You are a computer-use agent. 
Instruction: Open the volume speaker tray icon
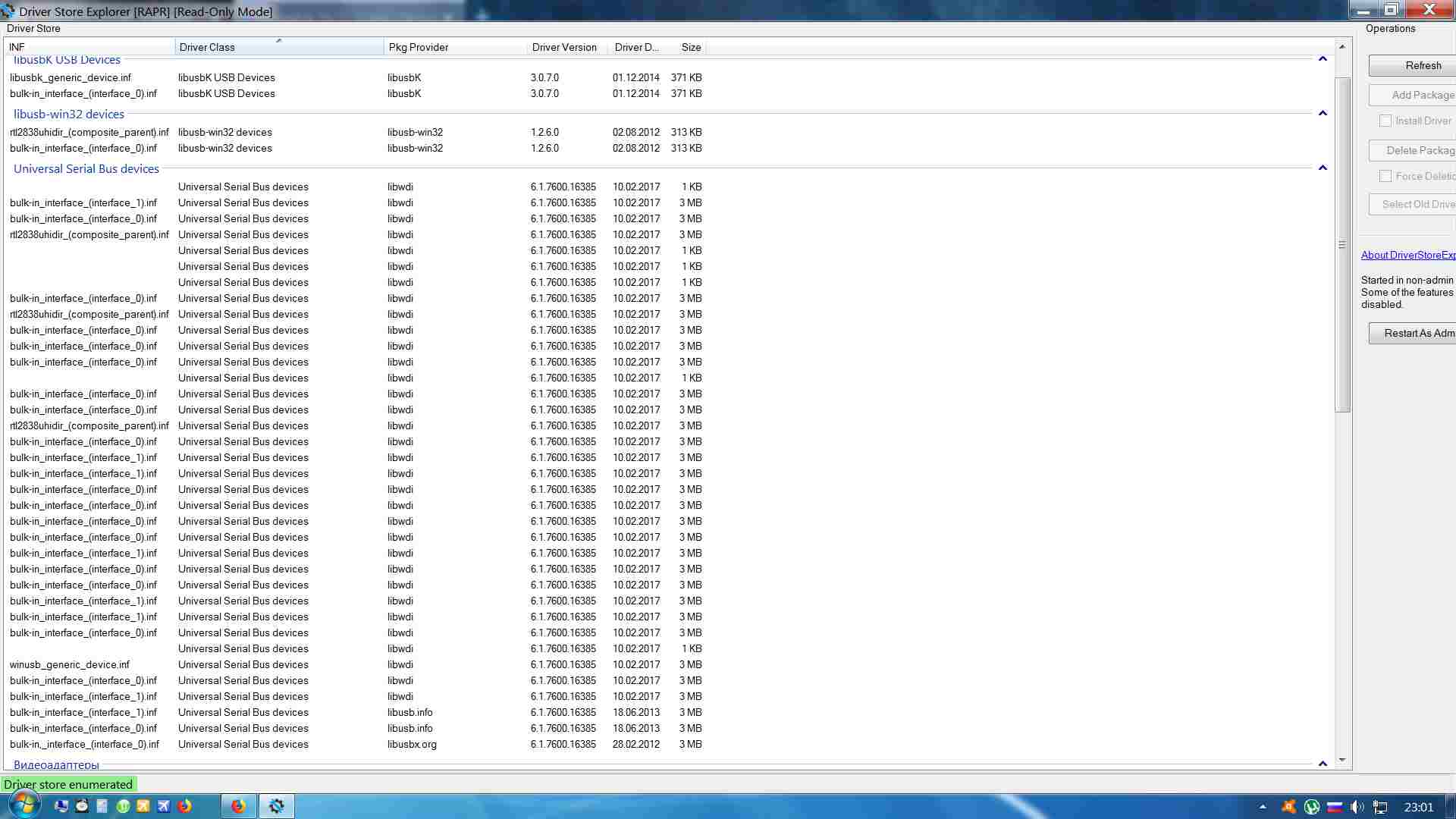[1357, 807]
